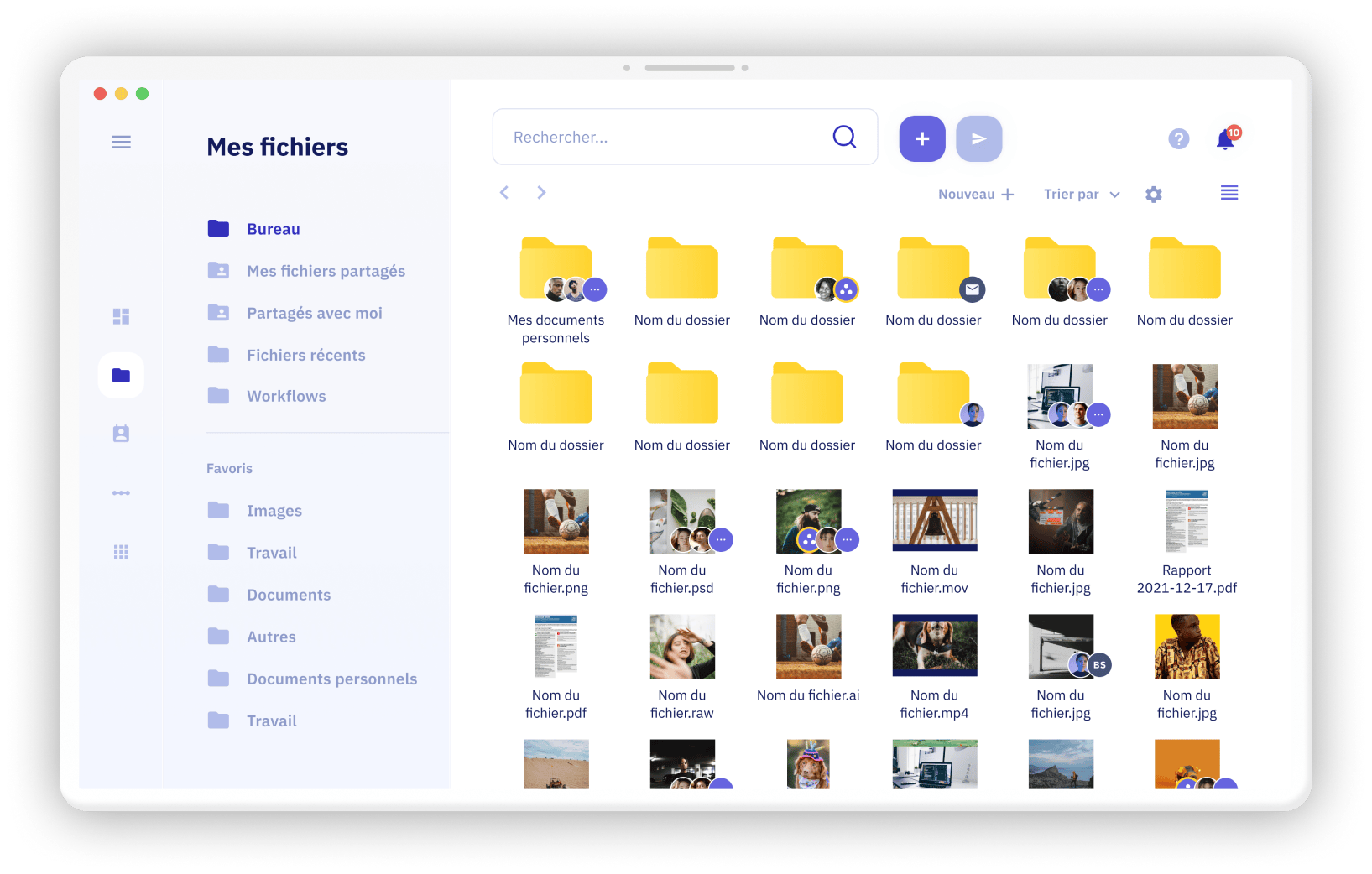Open the hamburger menu in left rail
The height and width of the screenshot is (874, 1372).
[x=121, y=142]
